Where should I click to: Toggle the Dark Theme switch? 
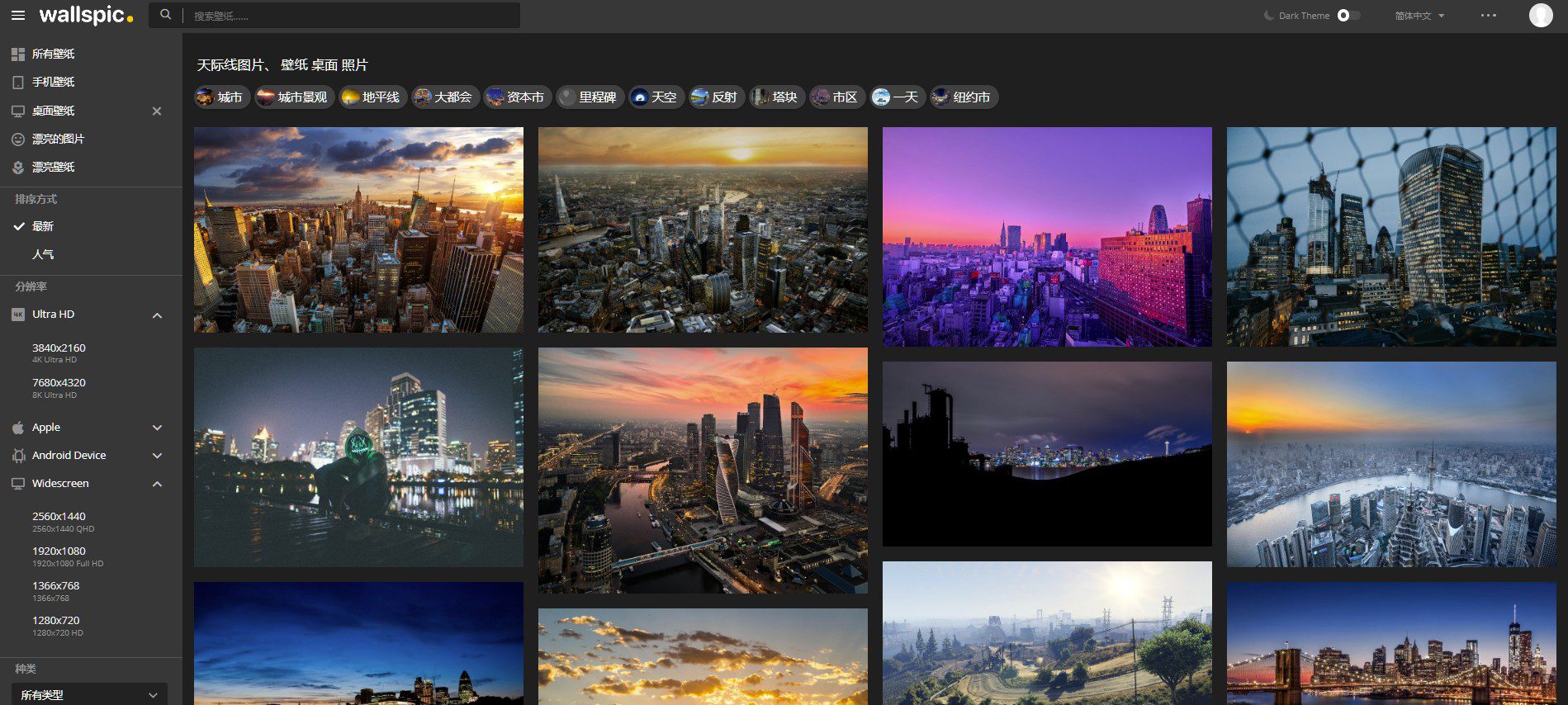click(x=1347, y=16)
